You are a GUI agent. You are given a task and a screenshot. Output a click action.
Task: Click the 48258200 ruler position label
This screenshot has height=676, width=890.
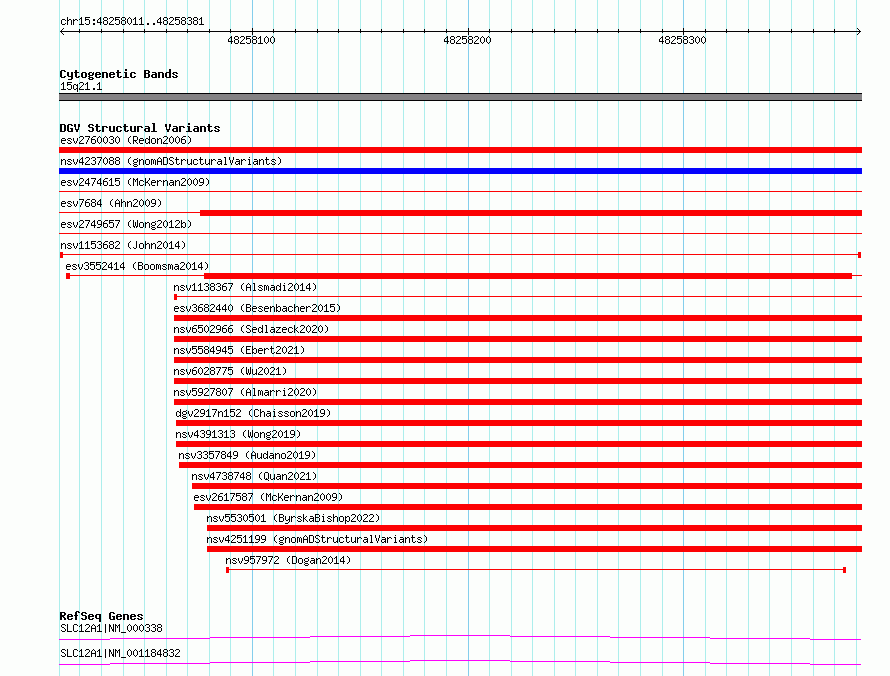[467, 40]
